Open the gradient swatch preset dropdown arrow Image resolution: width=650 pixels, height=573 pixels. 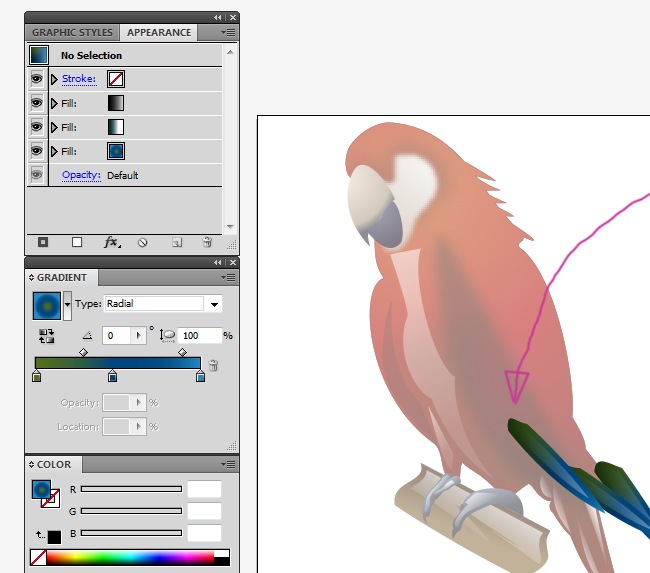point(67,304)
